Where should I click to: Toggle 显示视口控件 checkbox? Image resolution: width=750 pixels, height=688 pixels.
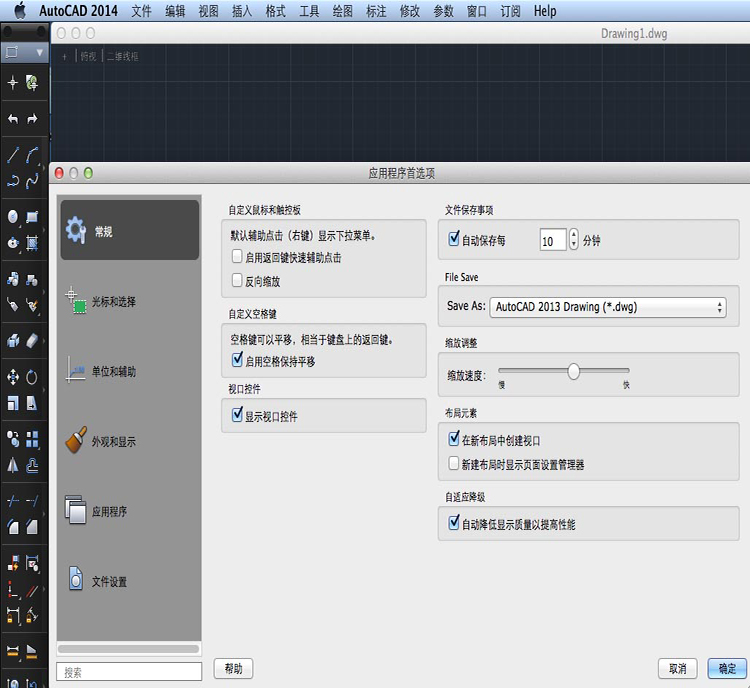[x=237, y=414]
